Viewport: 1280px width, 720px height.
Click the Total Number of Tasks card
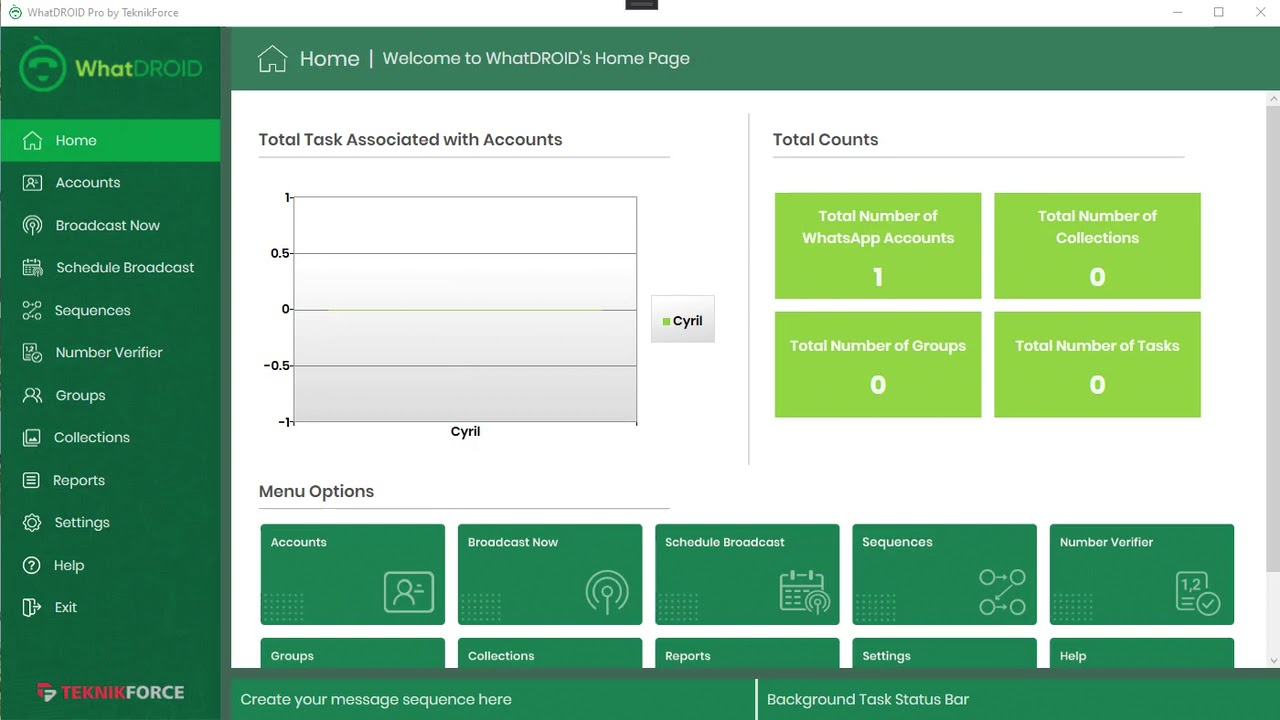point(1097,365)
